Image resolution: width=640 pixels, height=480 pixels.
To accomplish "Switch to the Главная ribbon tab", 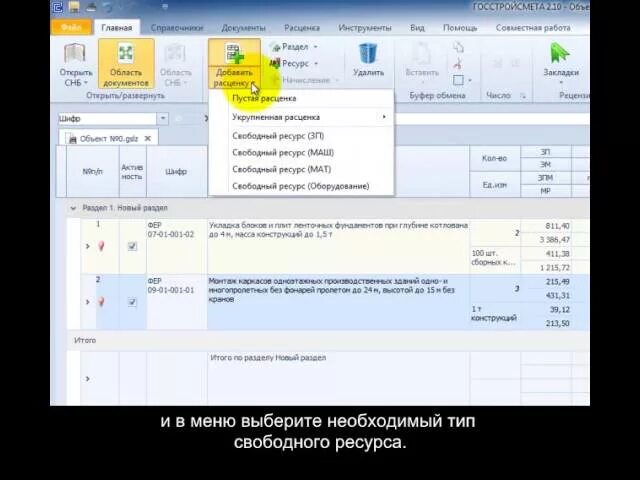I will point(117,28).
